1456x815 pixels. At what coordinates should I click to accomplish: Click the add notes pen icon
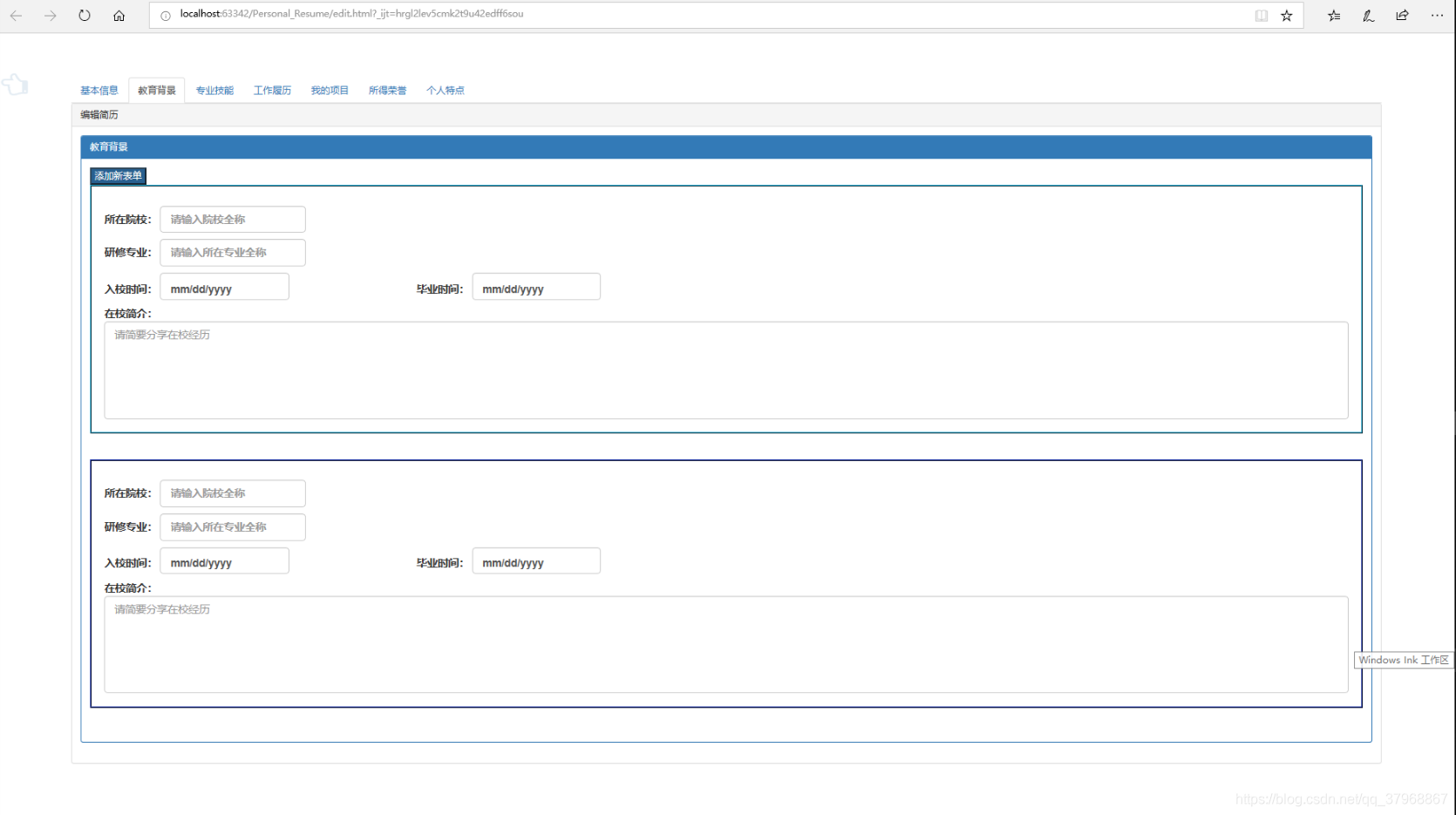pos(1368,16)
